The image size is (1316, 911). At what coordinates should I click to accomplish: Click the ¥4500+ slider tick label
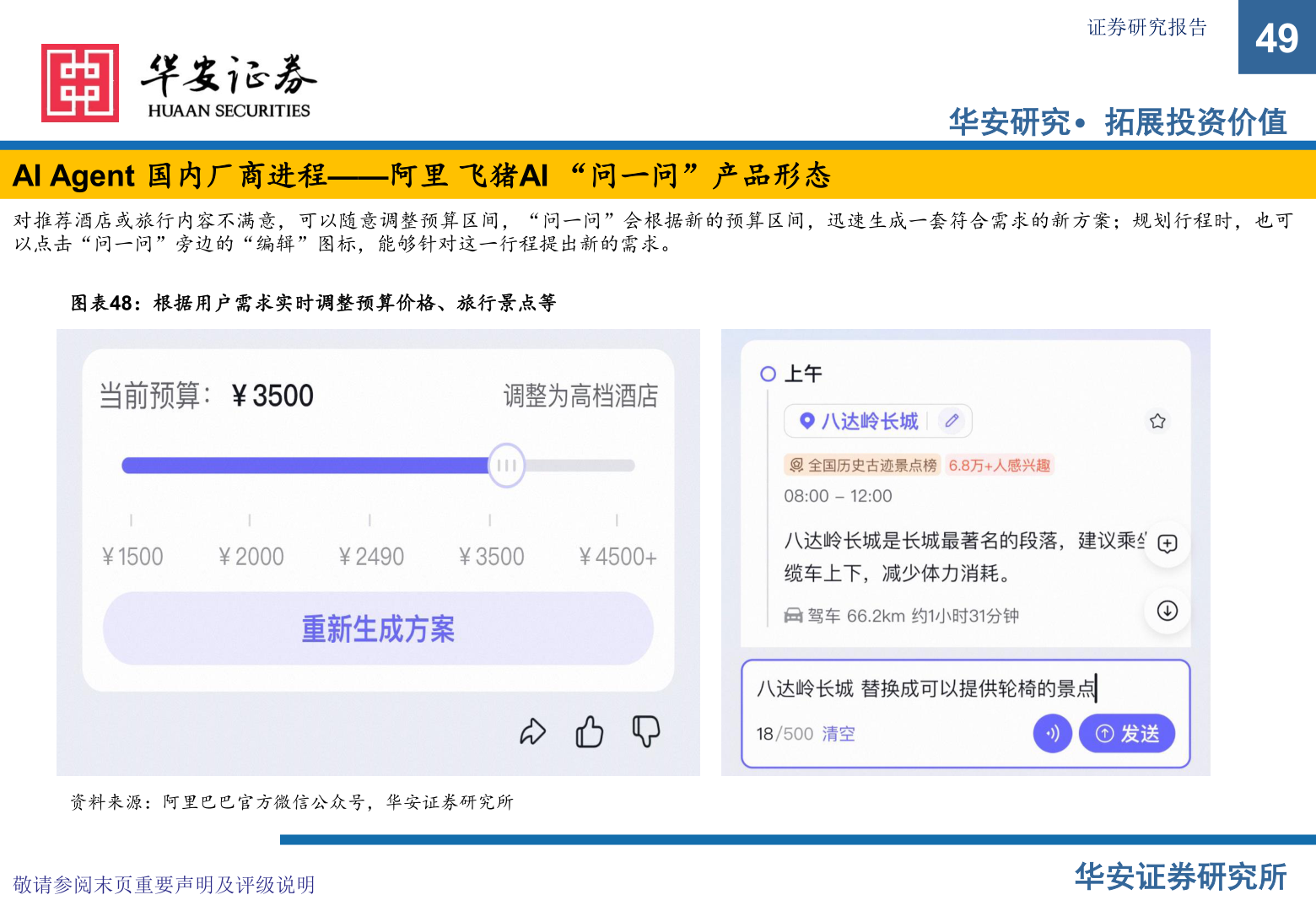click(x=618, y=557)
